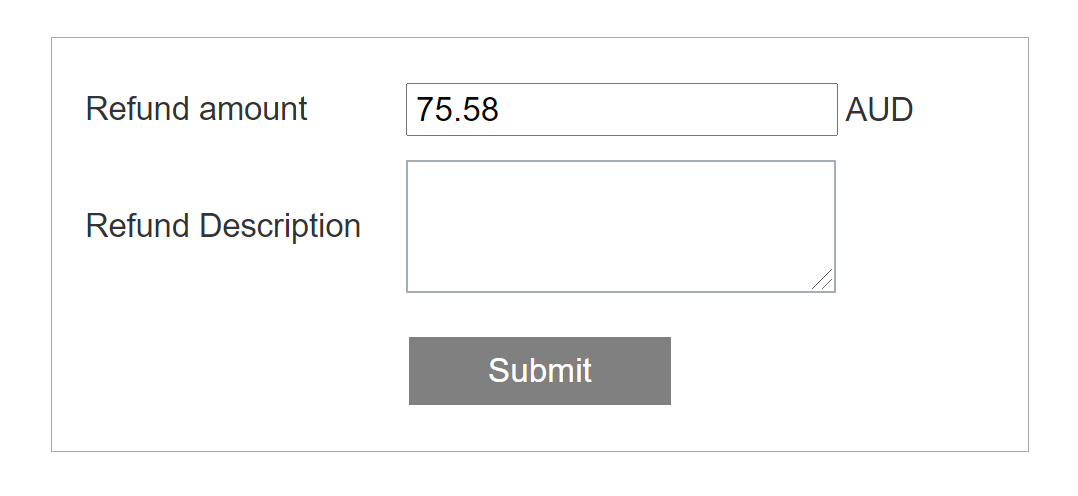Select the field containing 75.58
This screenshot has width=1078, height=496.
point(621,109)
